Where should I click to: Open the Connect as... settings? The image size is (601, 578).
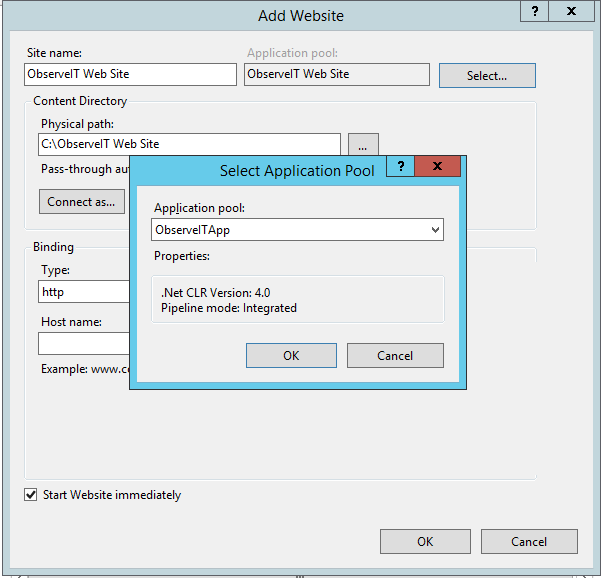81,201
